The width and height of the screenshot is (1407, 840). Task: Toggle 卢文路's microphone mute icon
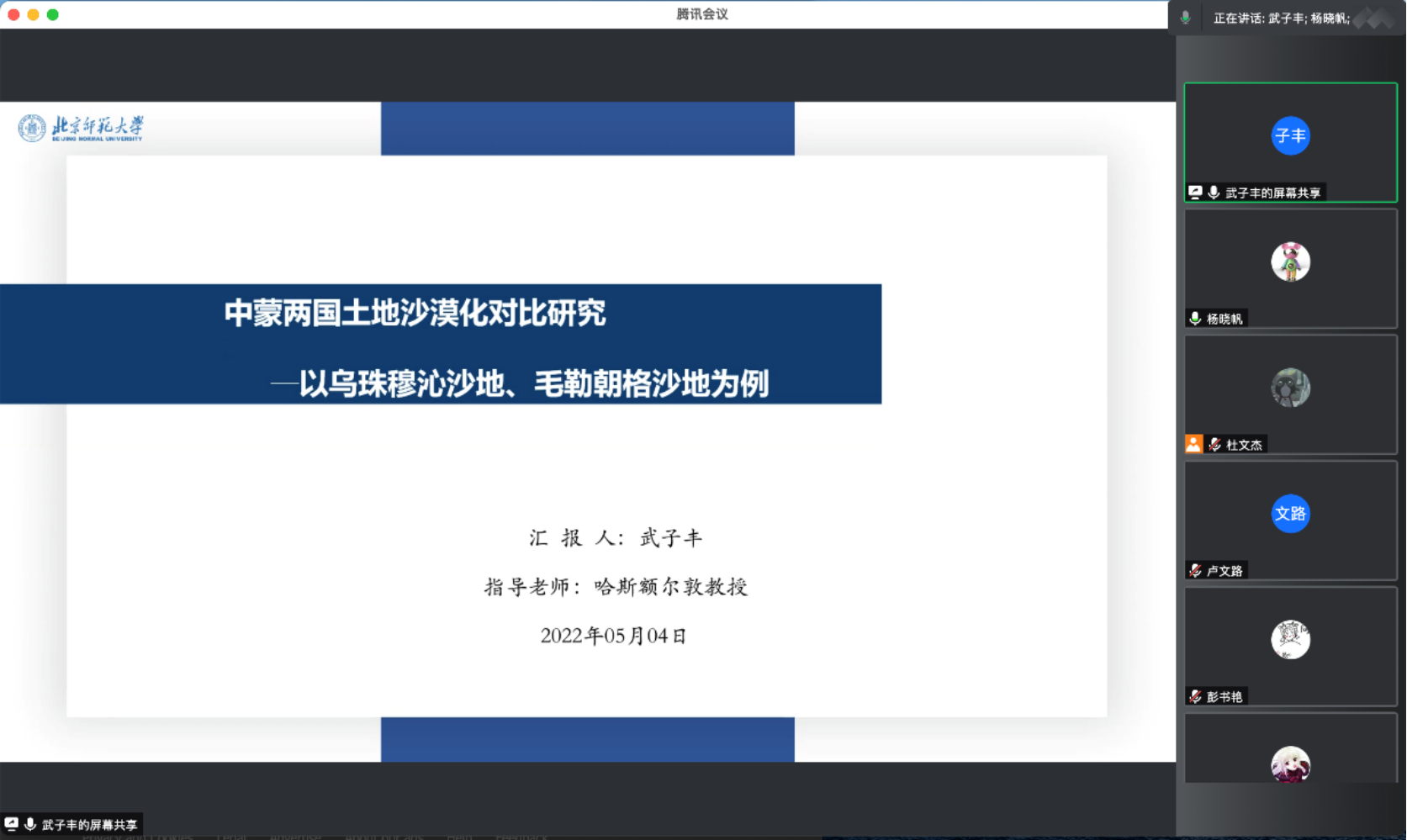pos(1195,570)
